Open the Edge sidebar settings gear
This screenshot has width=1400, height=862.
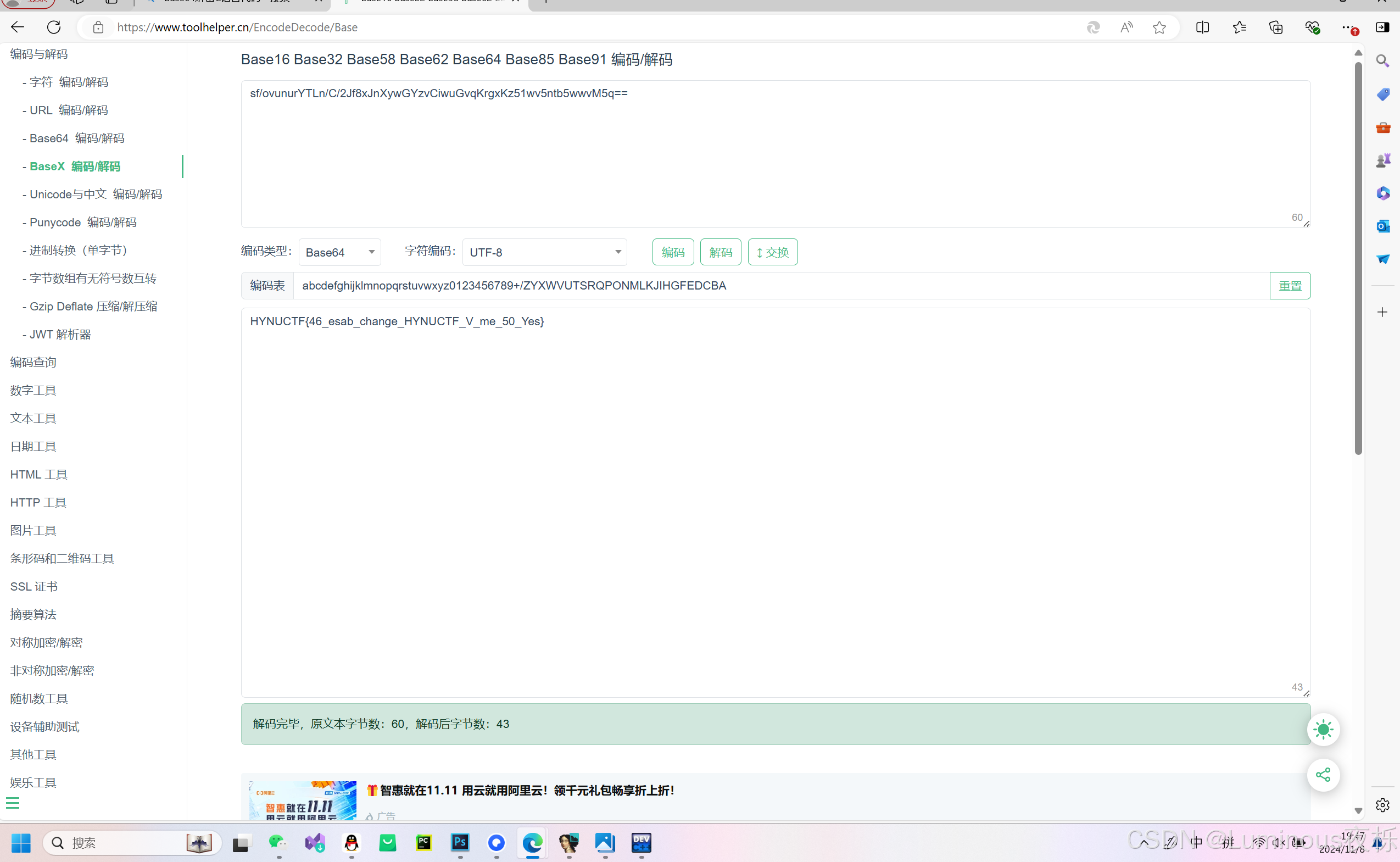[x=1382, y=805]
